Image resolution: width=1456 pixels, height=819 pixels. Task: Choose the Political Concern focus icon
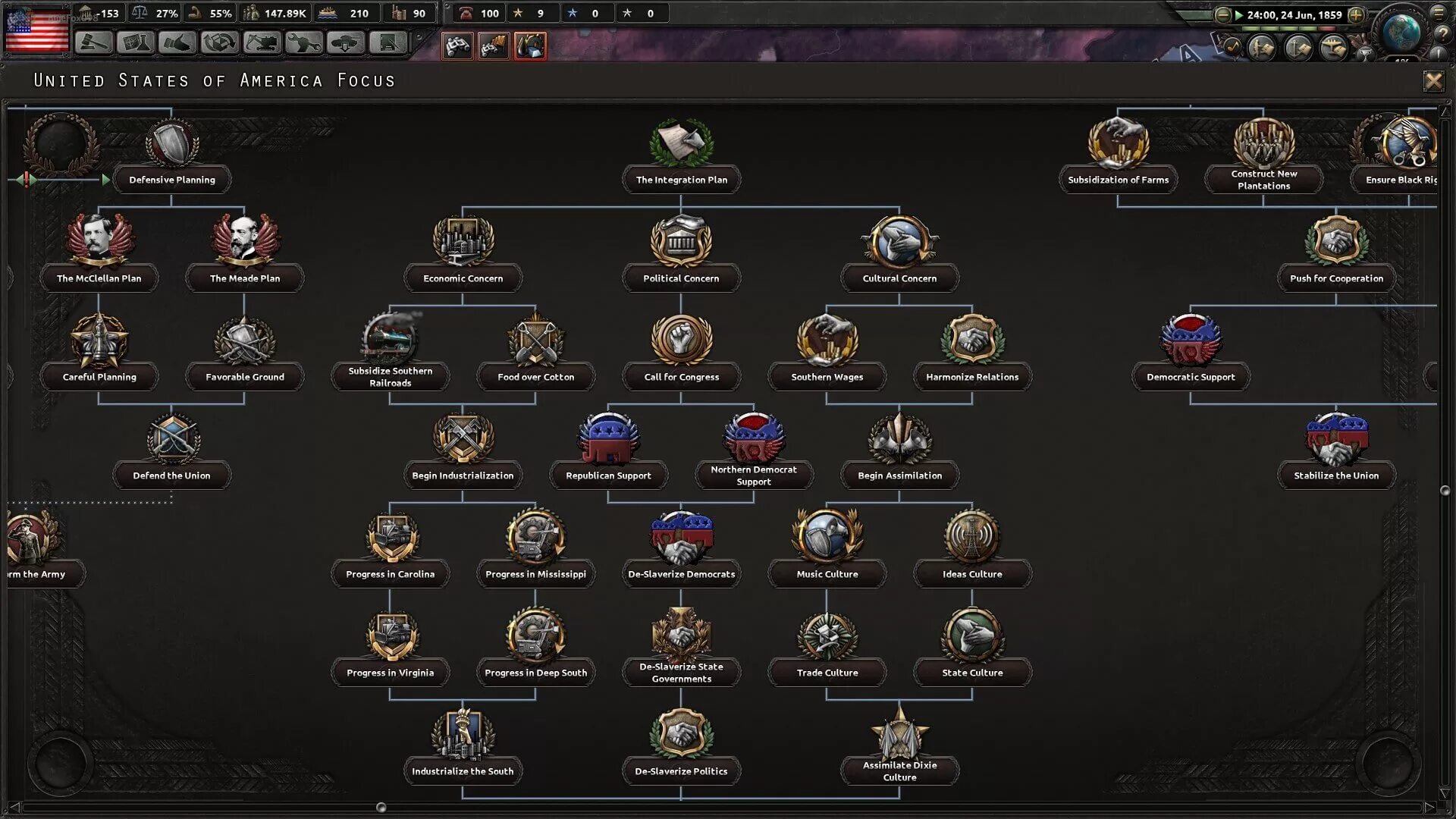(x=681, y=241)
